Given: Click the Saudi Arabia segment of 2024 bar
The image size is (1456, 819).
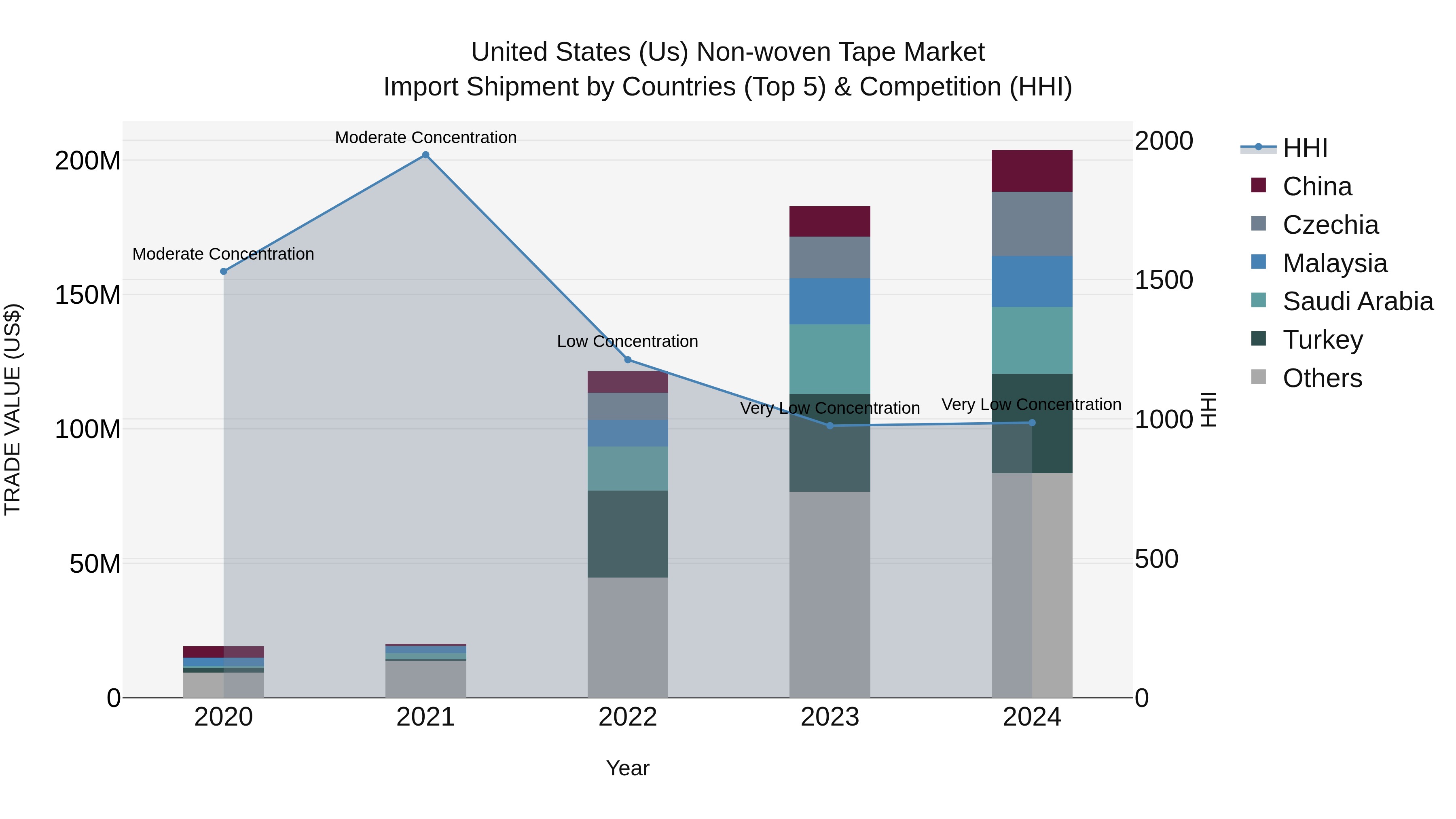Looking at the screenshot, I should click(x=1032, y=341).
